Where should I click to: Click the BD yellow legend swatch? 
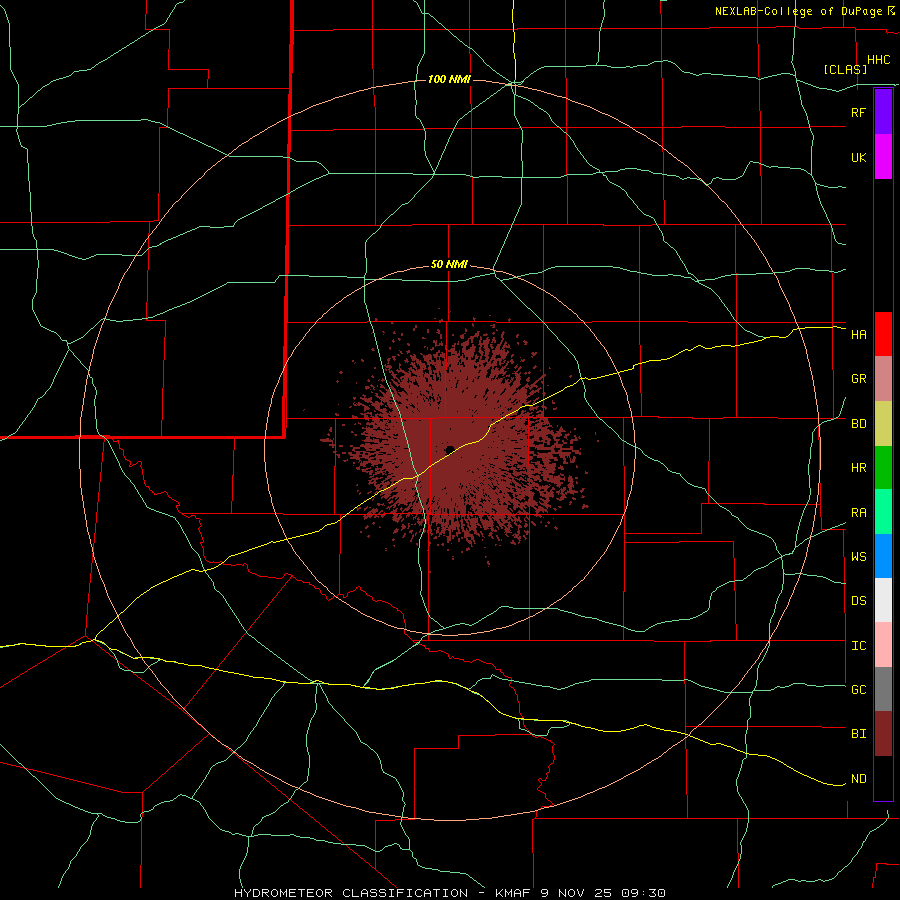[x=883, y=424]
